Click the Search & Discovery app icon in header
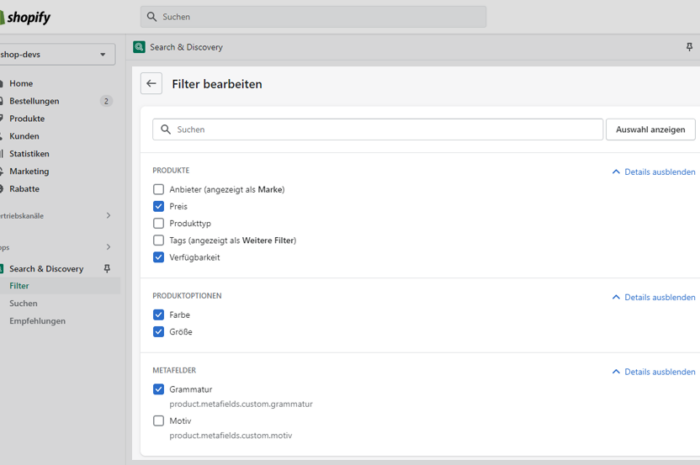This screenshot has width=700, height=465. tap(139, 47)
